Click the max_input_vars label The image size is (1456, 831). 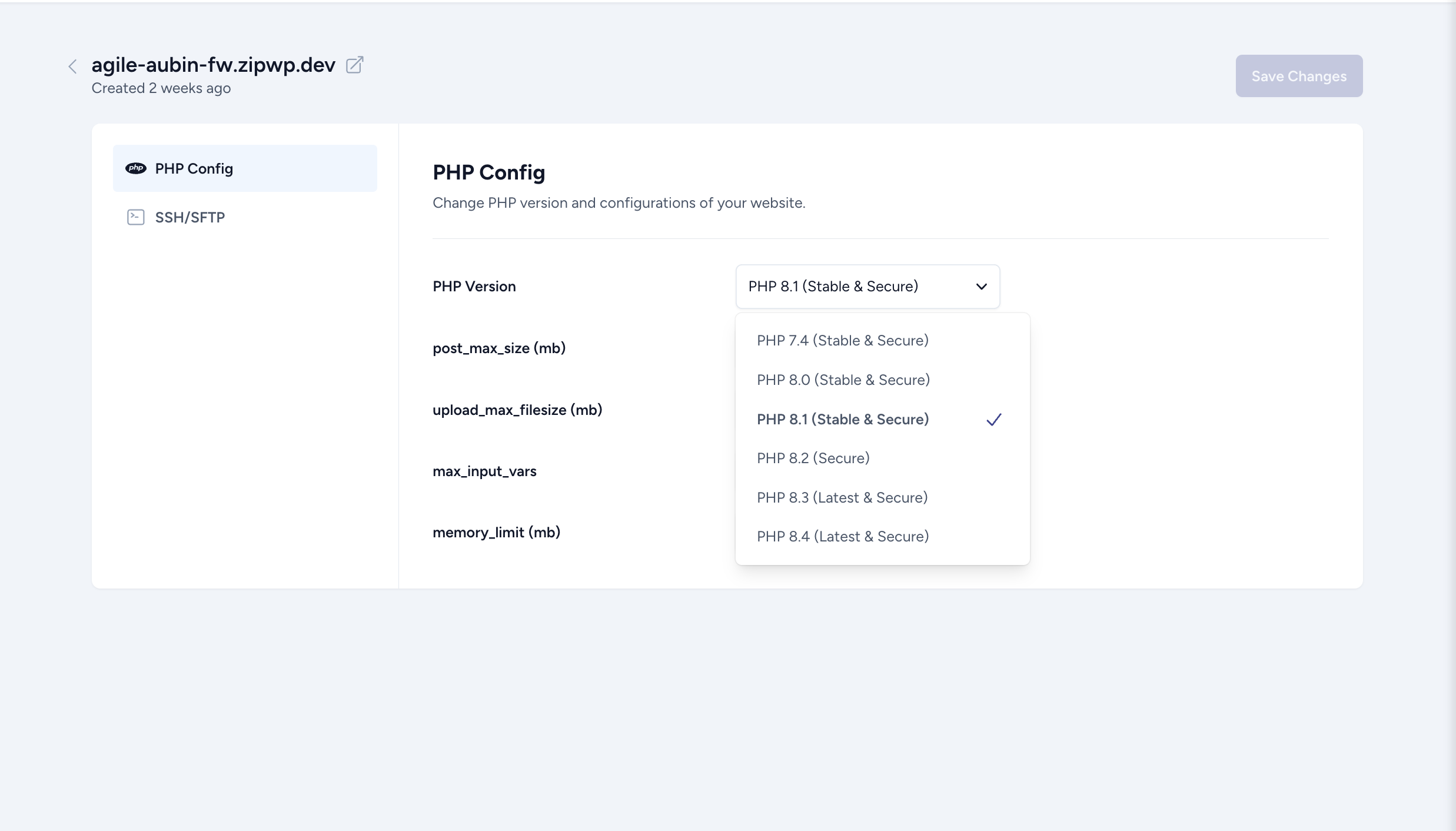pyautogui.click(x=484, y=471)
